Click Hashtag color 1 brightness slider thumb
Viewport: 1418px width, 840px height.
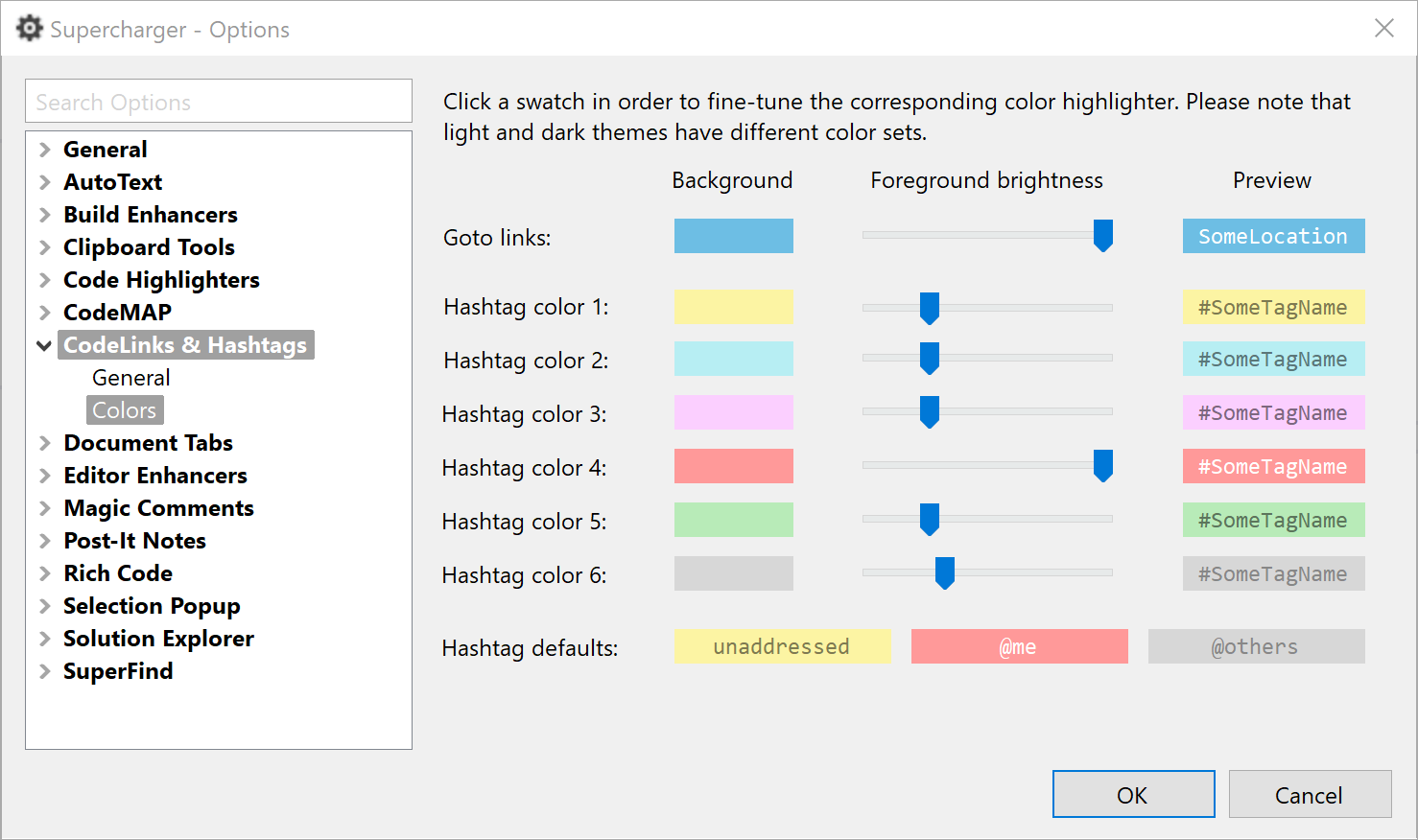click(x=930, y=308)
